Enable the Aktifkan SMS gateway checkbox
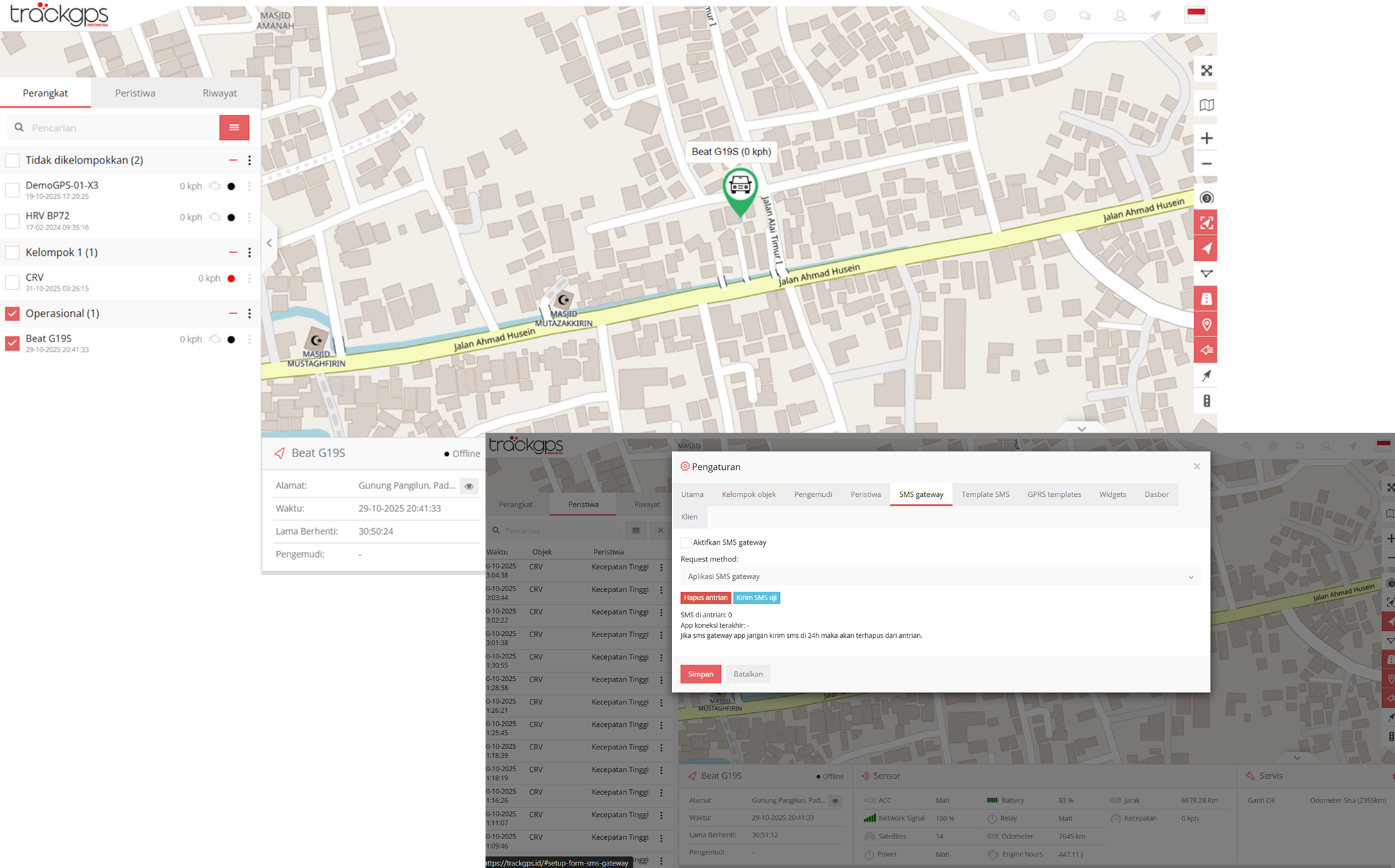The width and height of the screenshot is (1395, 868). pyautogui.click(x=685, y=542)
